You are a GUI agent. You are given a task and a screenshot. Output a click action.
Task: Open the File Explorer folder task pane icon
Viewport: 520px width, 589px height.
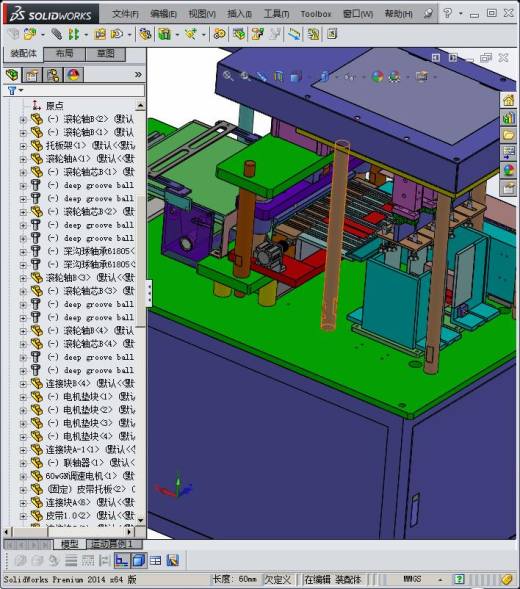508,135
